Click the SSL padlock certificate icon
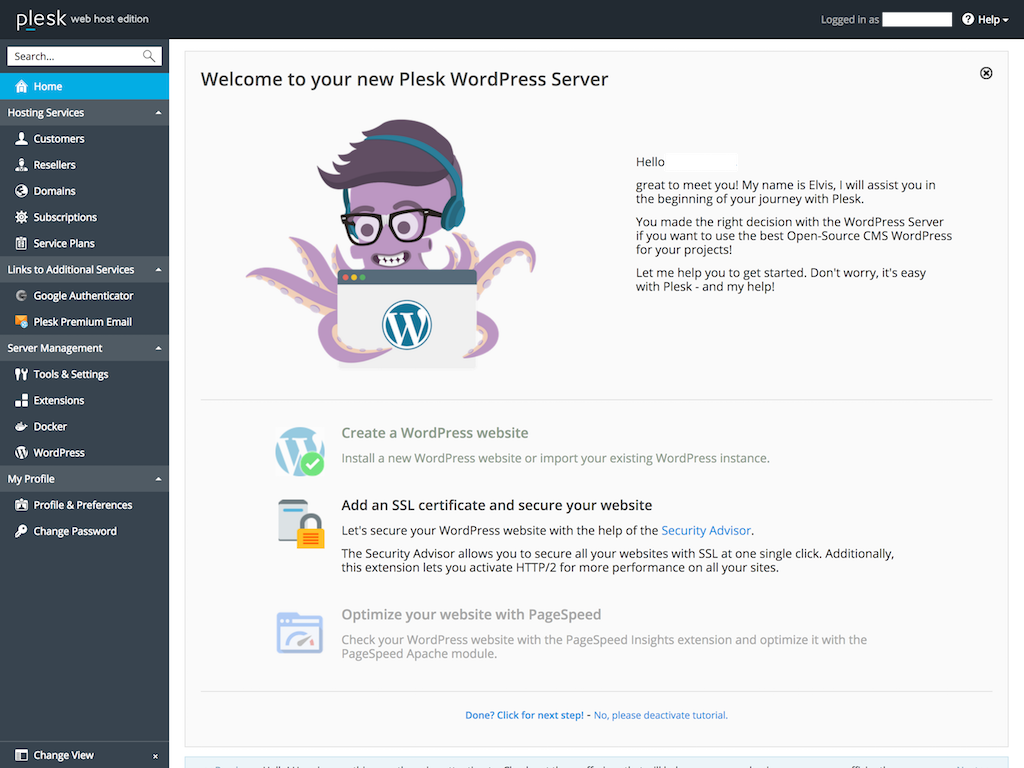Screen dimensions: 1024x768 point(301,524)
